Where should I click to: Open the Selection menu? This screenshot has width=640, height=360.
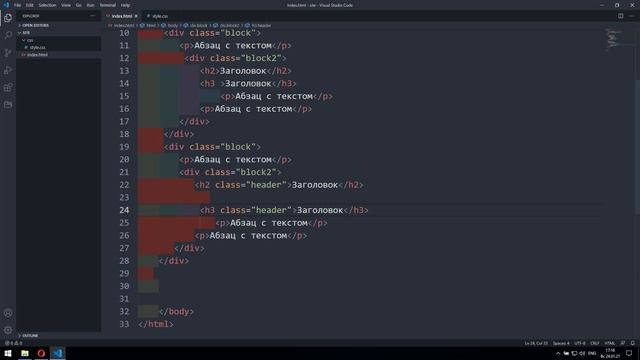(47, 5)
